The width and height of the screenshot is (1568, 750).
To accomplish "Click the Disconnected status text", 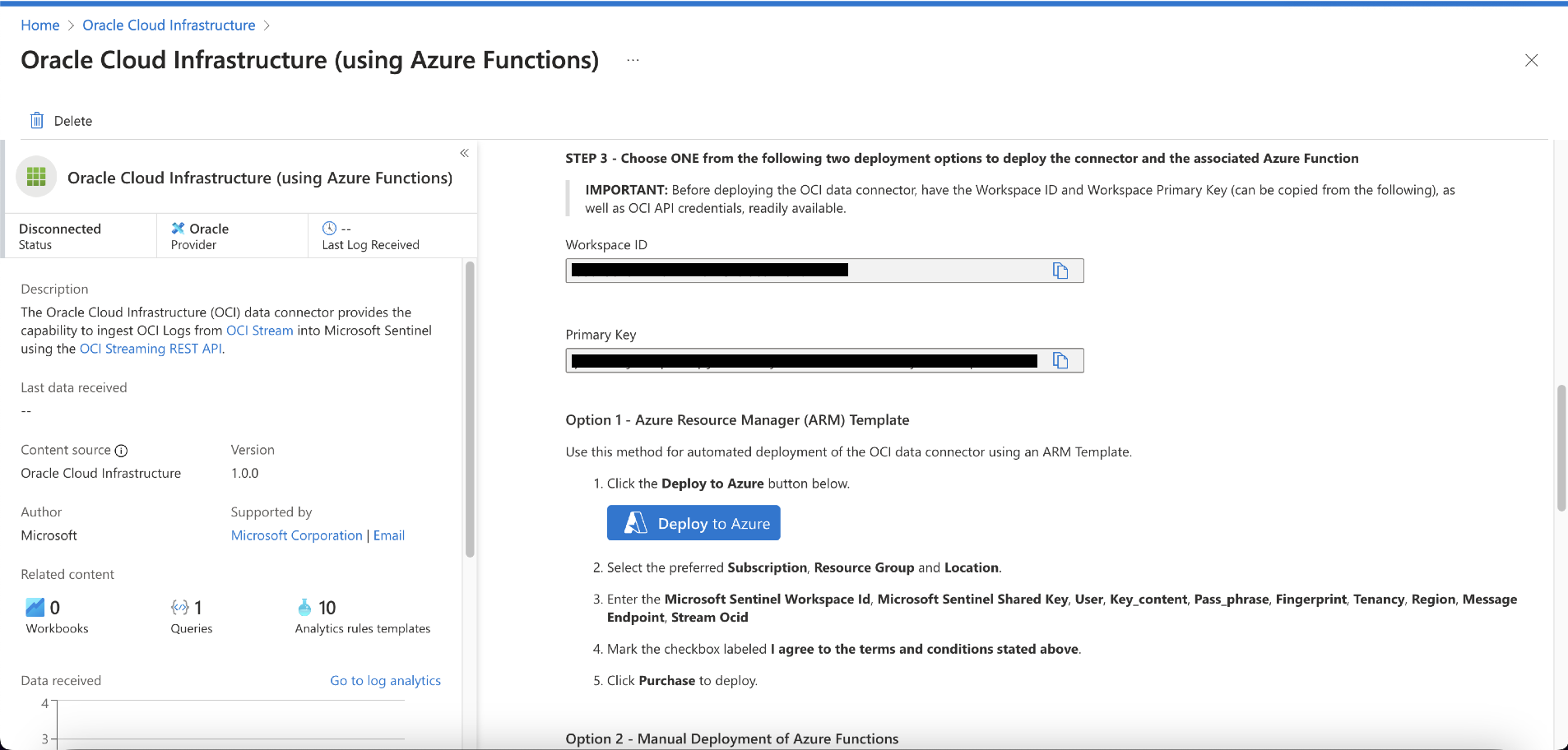I will [60, 229].
